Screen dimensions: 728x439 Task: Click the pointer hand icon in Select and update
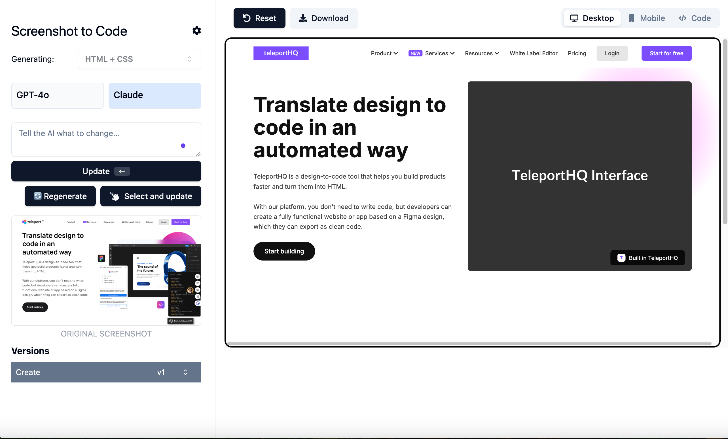pyautogui.click(x=114, y=196)
